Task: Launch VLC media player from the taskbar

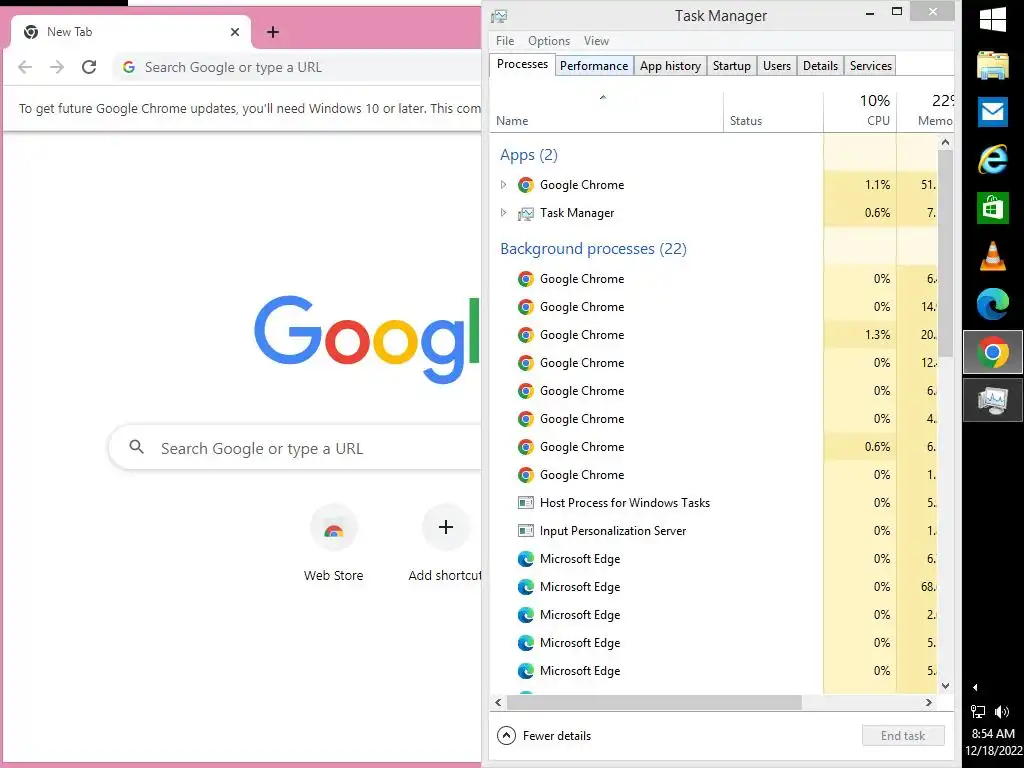Action: tap(993, 256)
